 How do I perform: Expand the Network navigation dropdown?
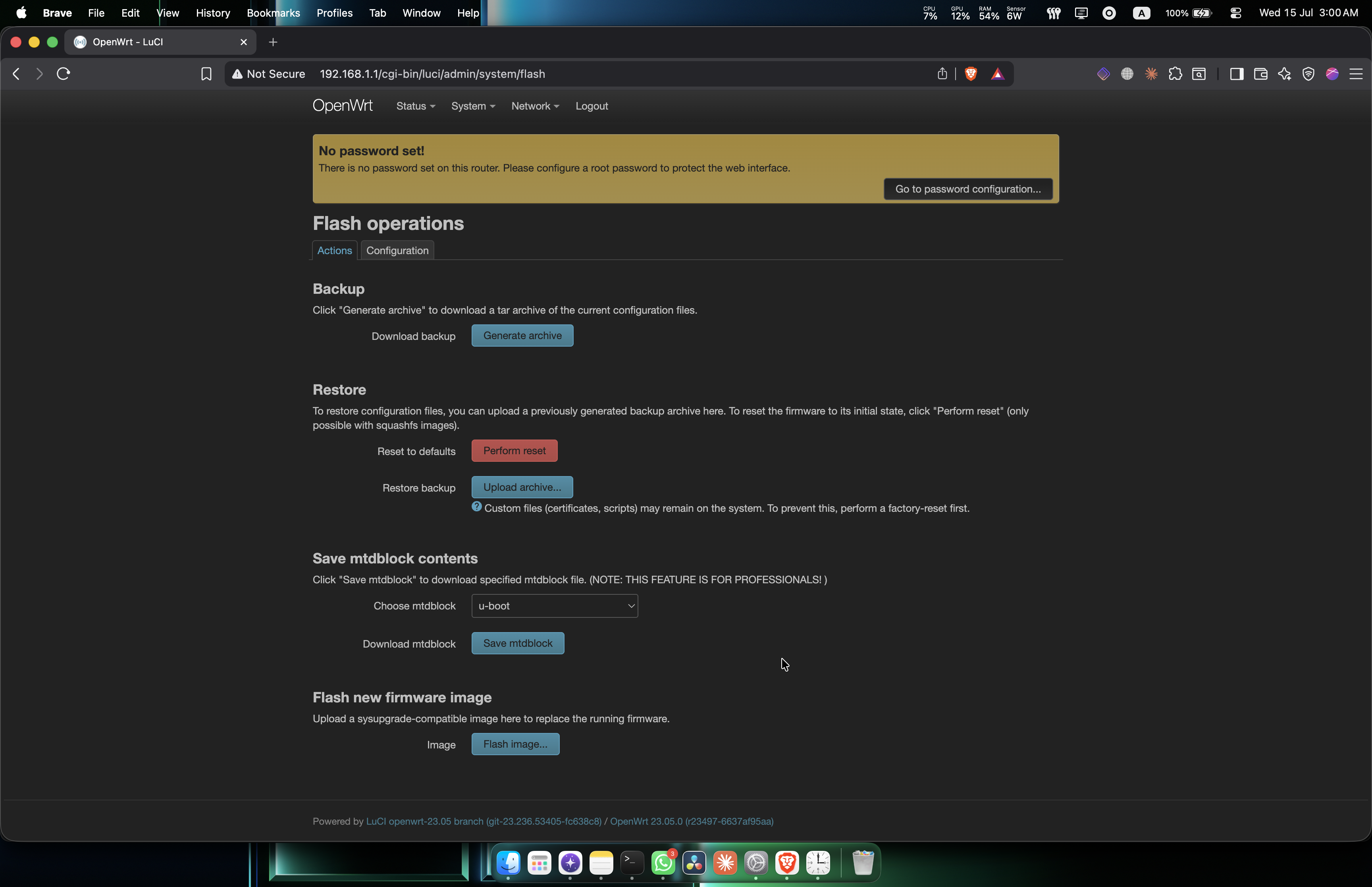(536, 106)
